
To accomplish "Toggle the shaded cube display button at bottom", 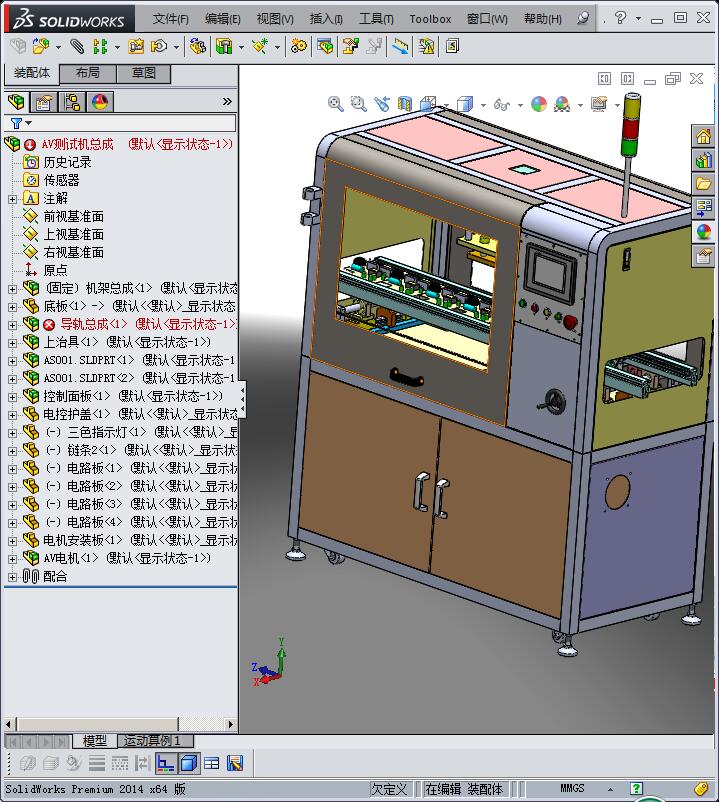I will (189, 764).
